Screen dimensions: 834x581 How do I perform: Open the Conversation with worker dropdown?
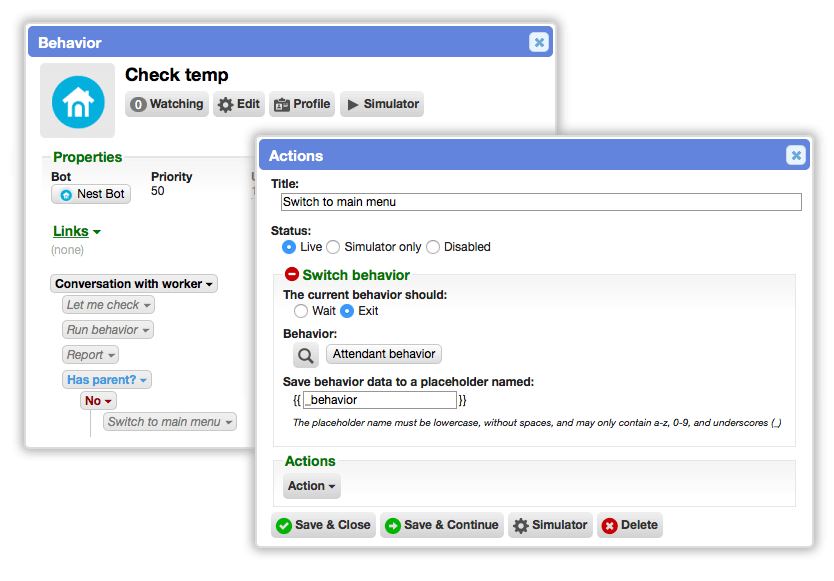134,284
